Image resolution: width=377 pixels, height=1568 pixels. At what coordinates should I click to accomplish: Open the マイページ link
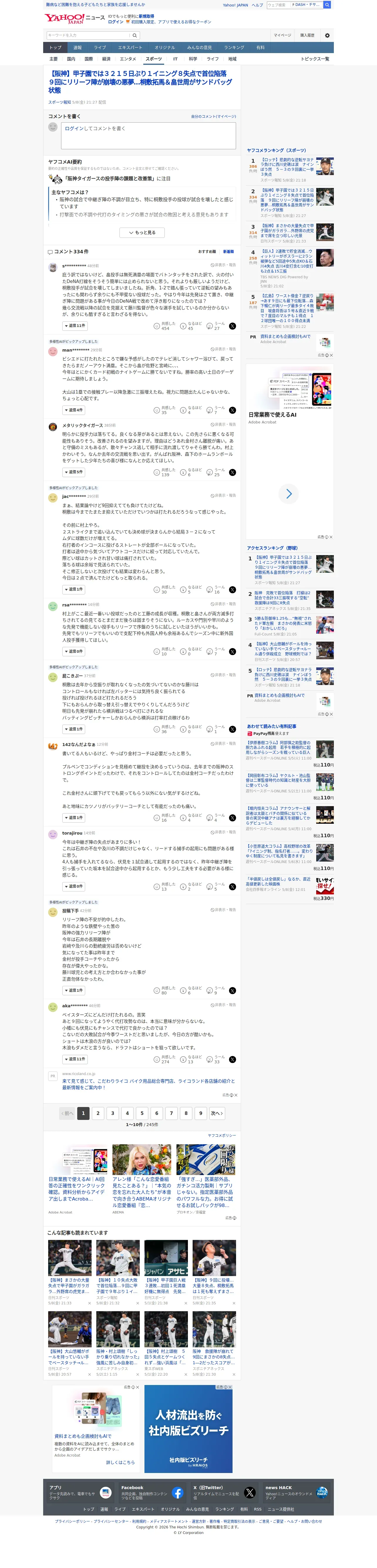282,35
